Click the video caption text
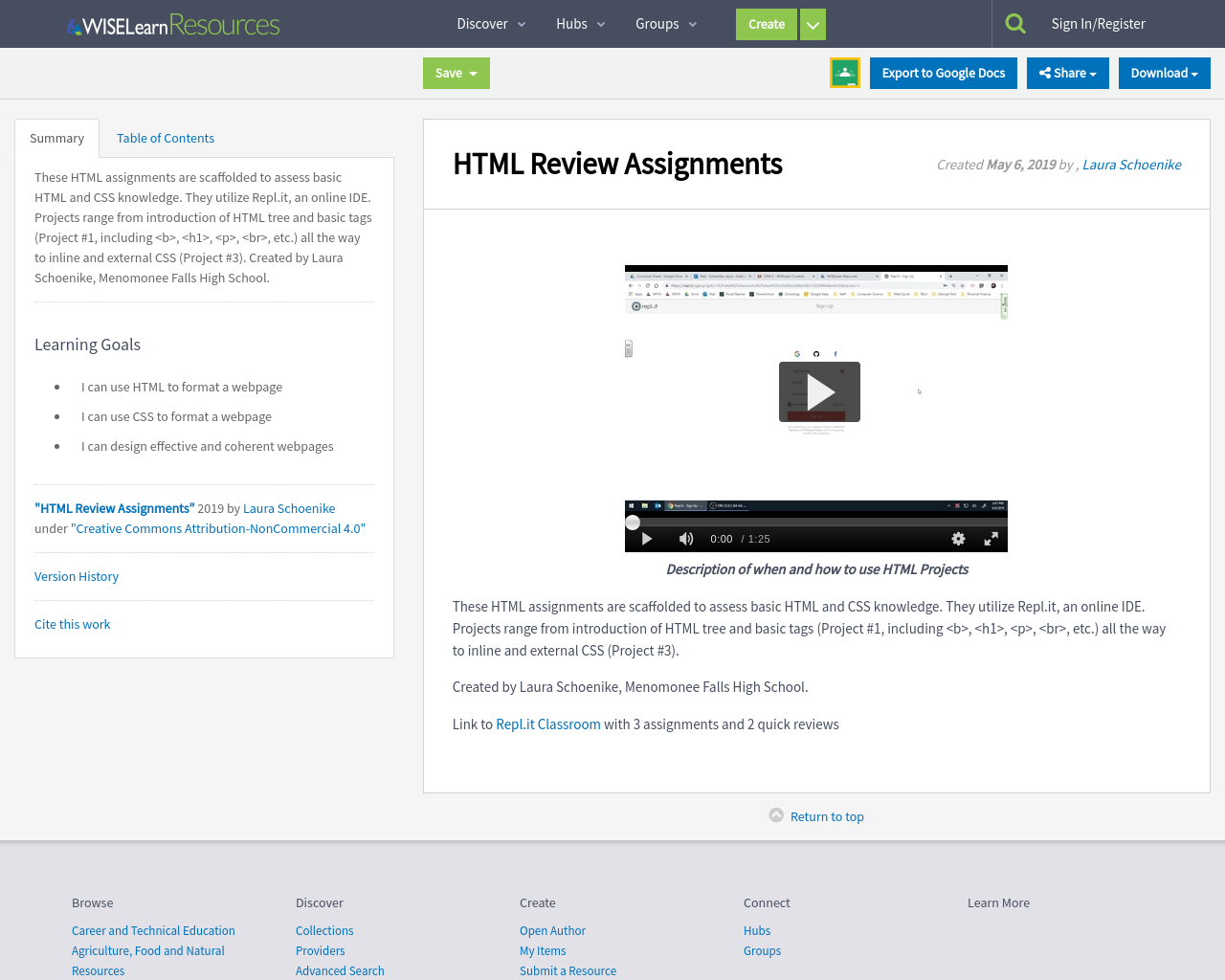This screenshot has width=1225, height=980. 817,569
